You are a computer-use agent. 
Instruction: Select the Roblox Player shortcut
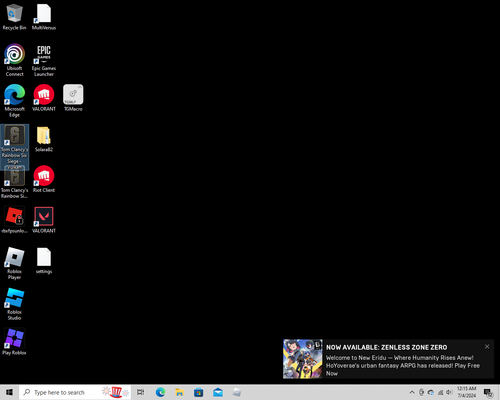tap(14, 263)
